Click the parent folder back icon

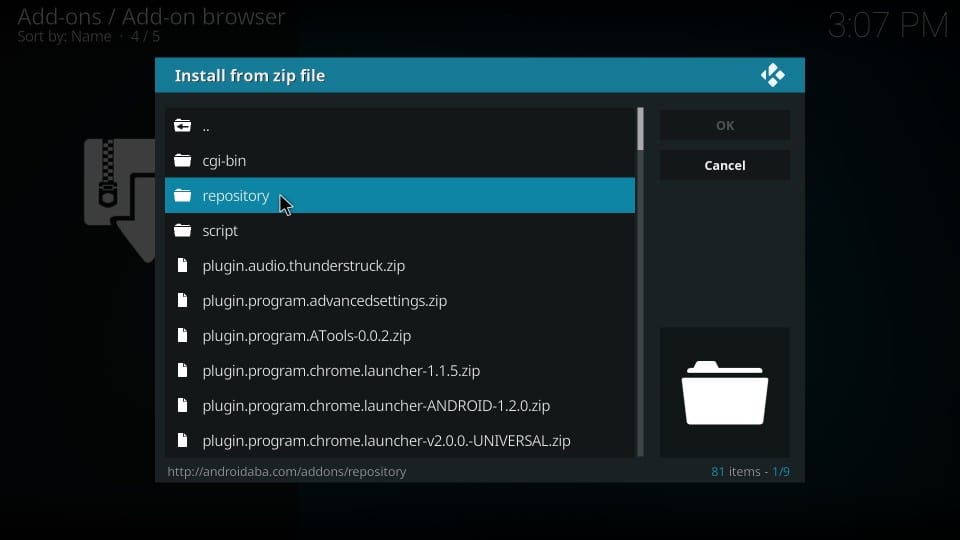pos(182,126)
